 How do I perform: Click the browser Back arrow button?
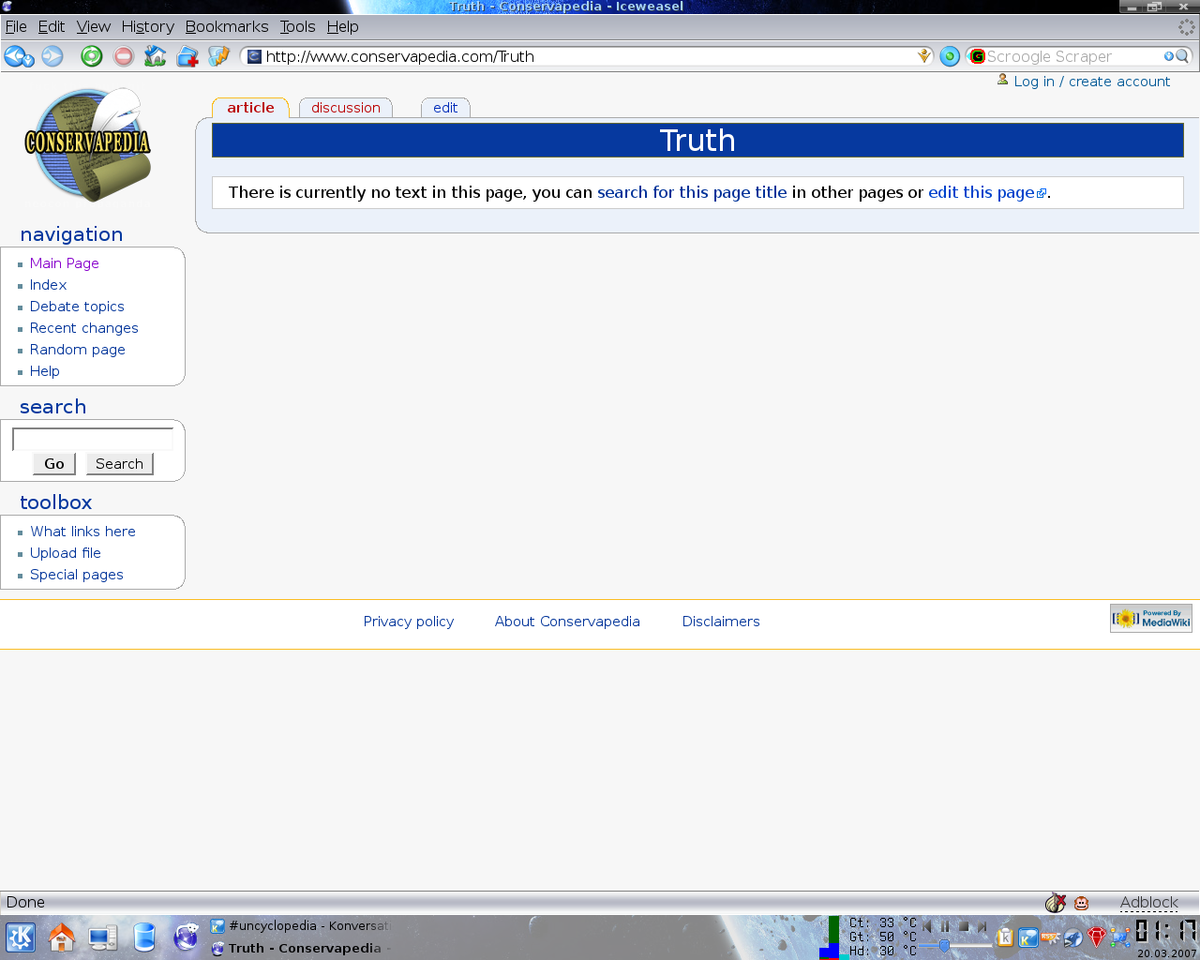pos(18,57)
